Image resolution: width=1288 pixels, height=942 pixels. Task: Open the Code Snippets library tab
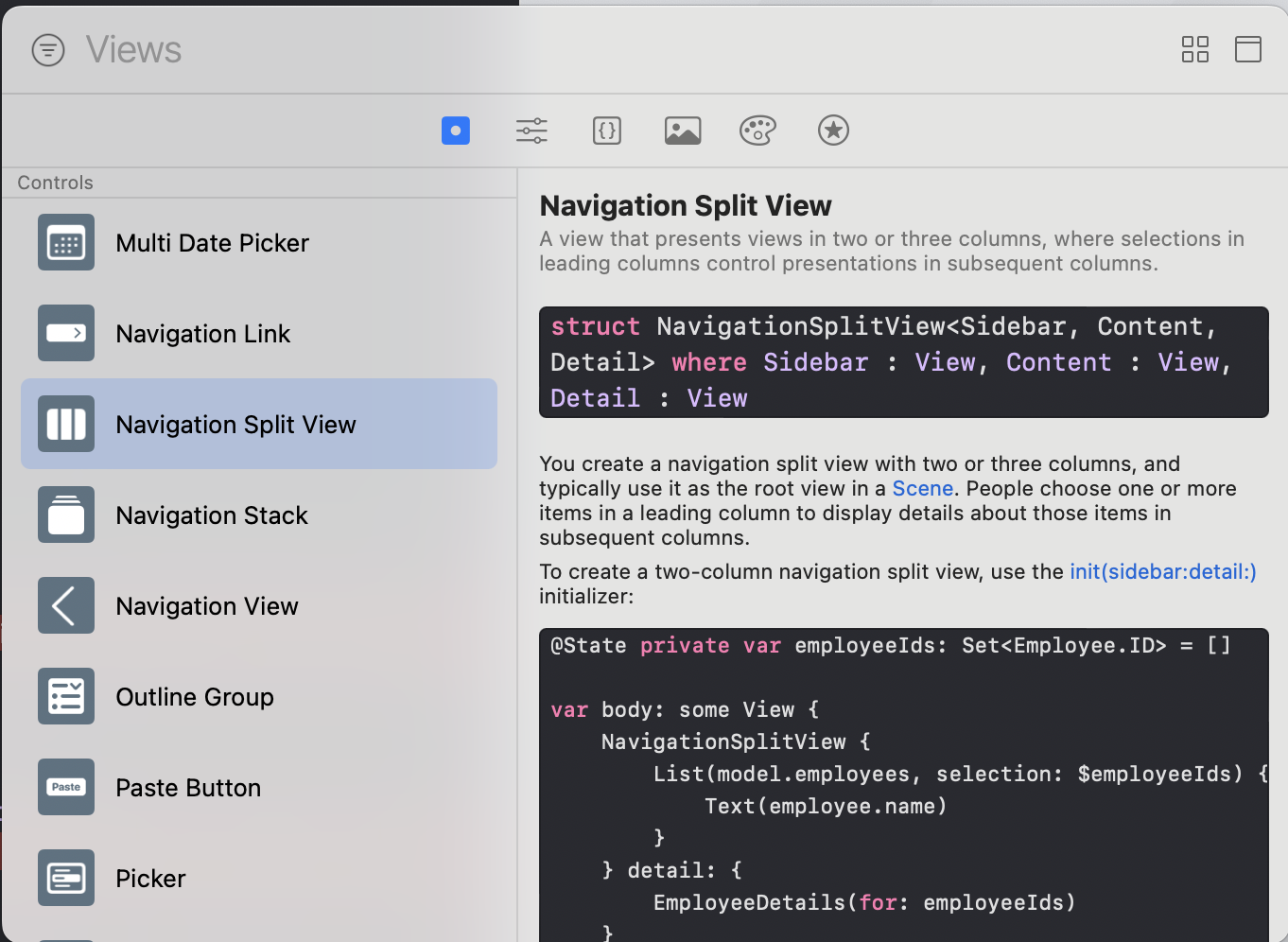coord(607,131)
